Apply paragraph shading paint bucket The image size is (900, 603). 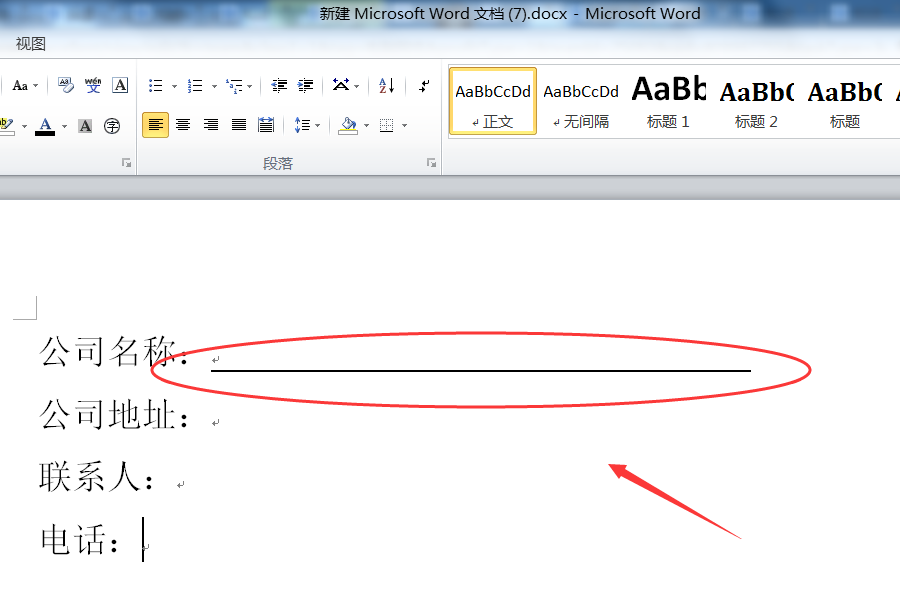click(348, 125)
